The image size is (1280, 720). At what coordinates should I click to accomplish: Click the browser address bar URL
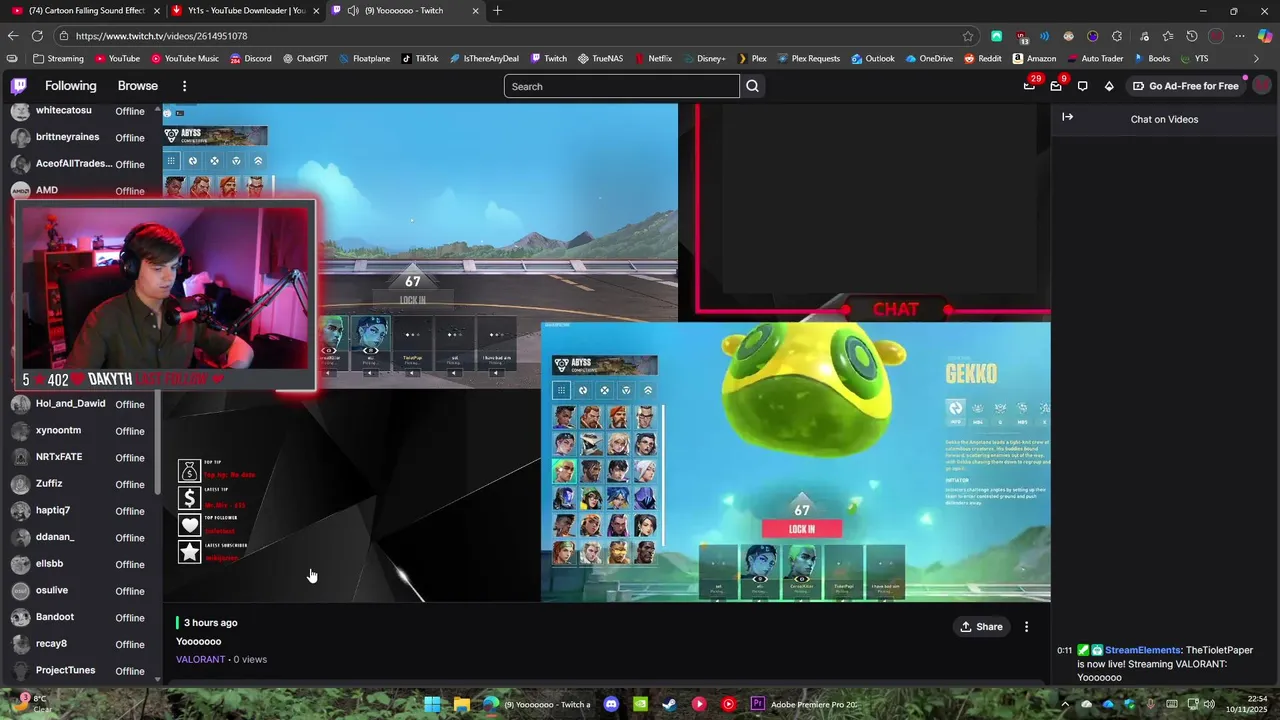pos(161,36)
